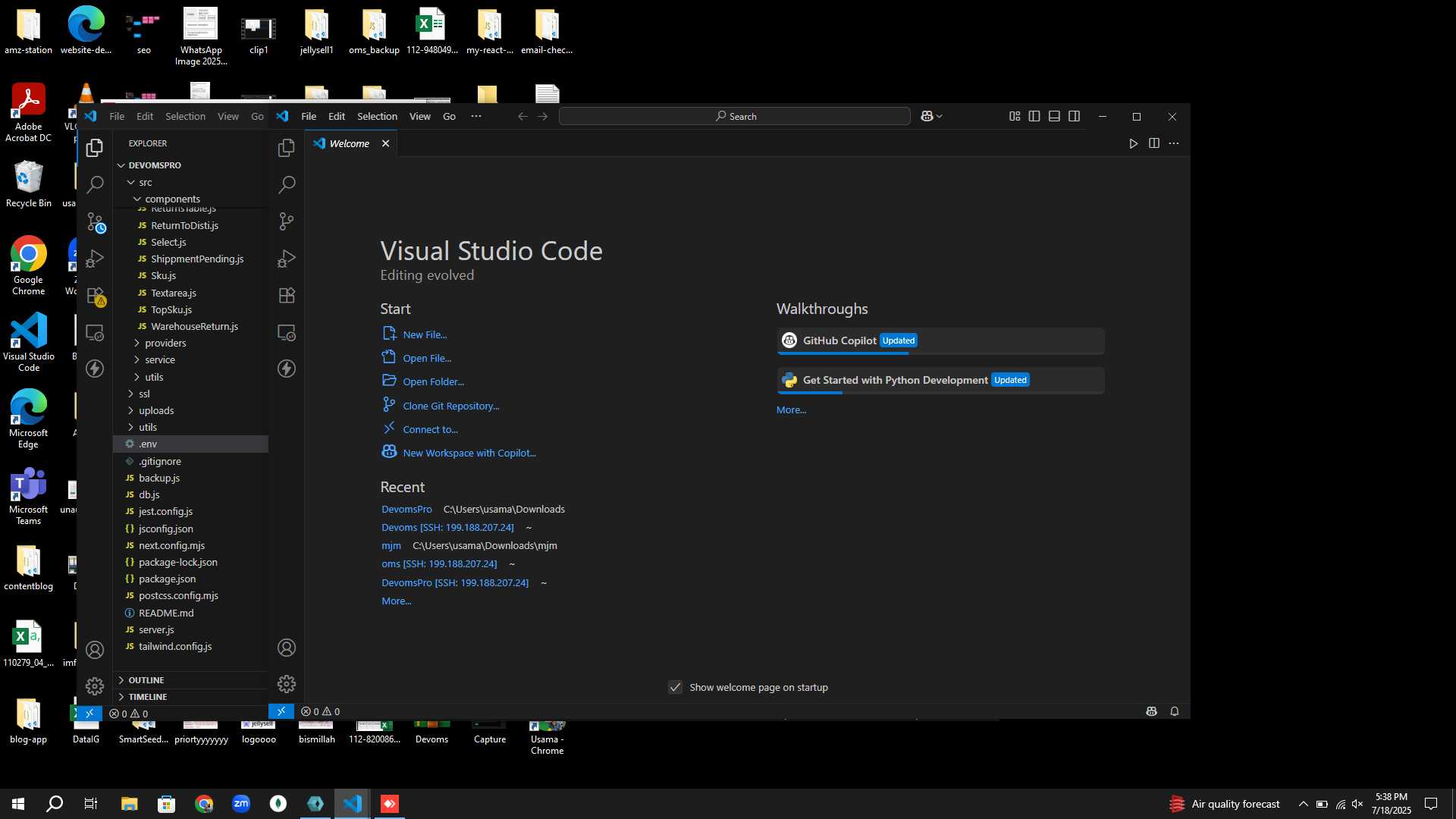
Task: Click New Workspace with Copilot... link
Action: [x=469, y=453]
